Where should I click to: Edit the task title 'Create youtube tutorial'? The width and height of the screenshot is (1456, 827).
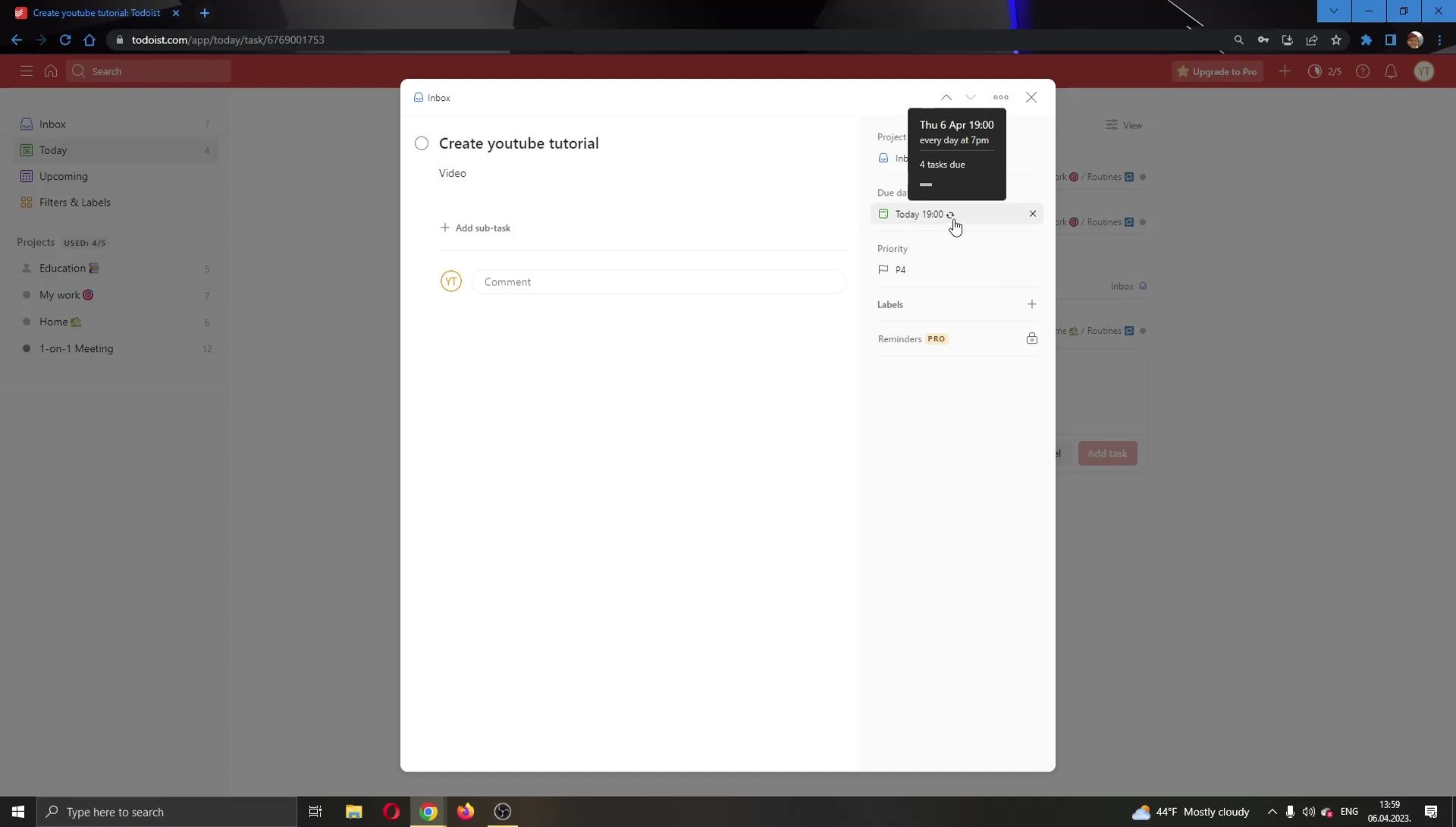pos(519,143)
